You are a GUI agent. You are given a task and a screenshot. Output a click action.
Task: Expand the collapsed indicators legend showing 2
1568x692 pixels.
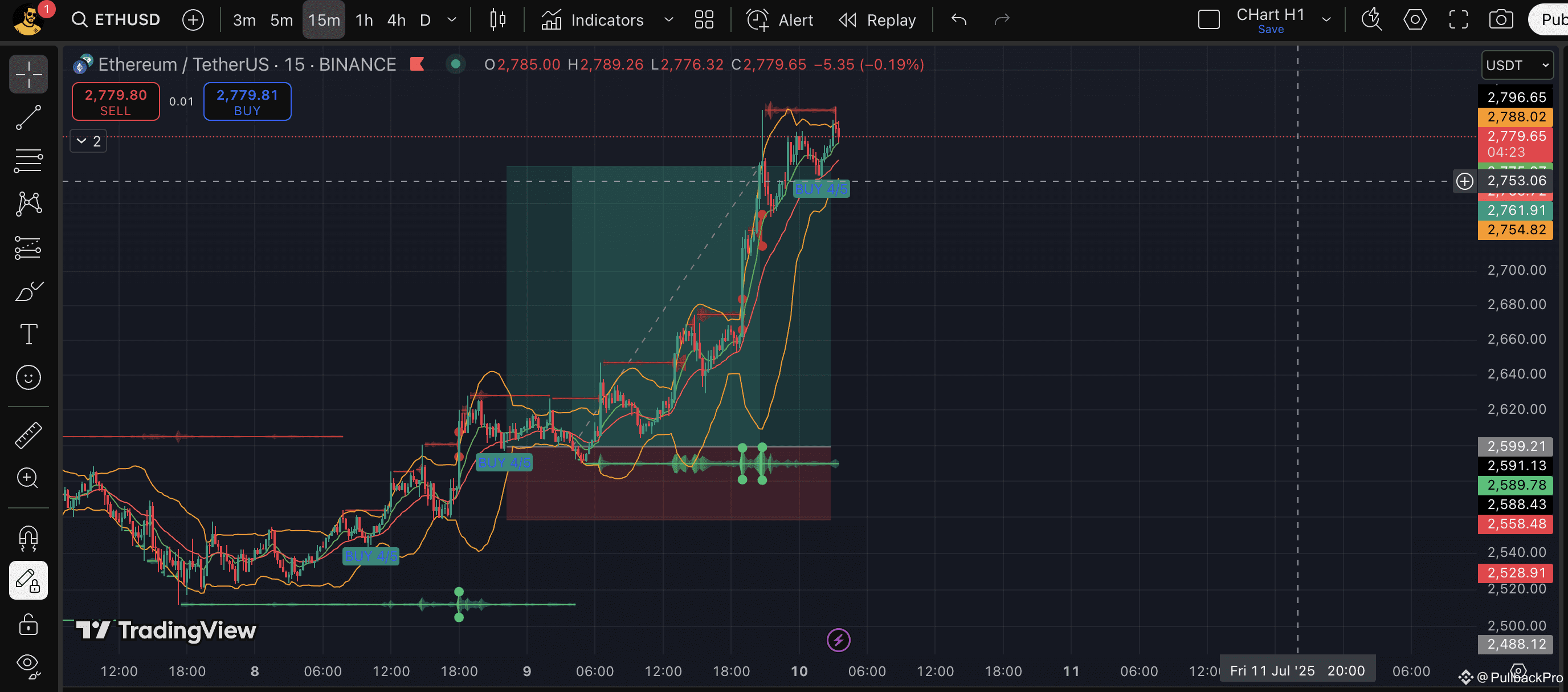tap(88, 141)
